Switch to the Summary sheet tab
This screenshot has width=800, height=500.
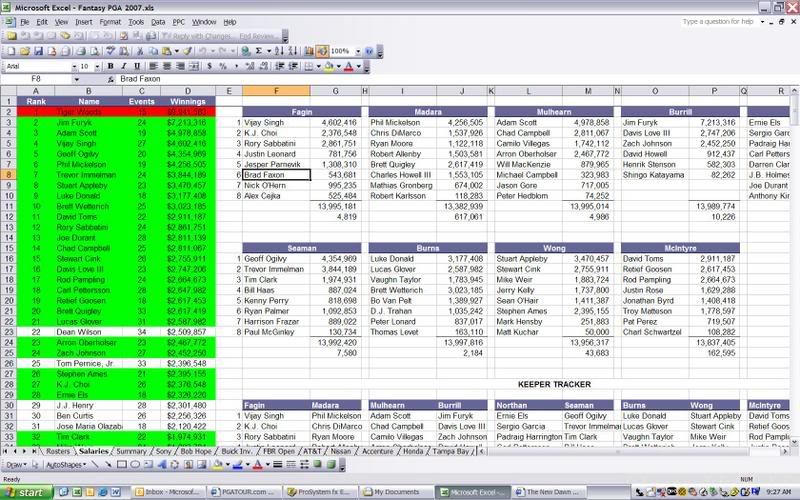point(131,451)
